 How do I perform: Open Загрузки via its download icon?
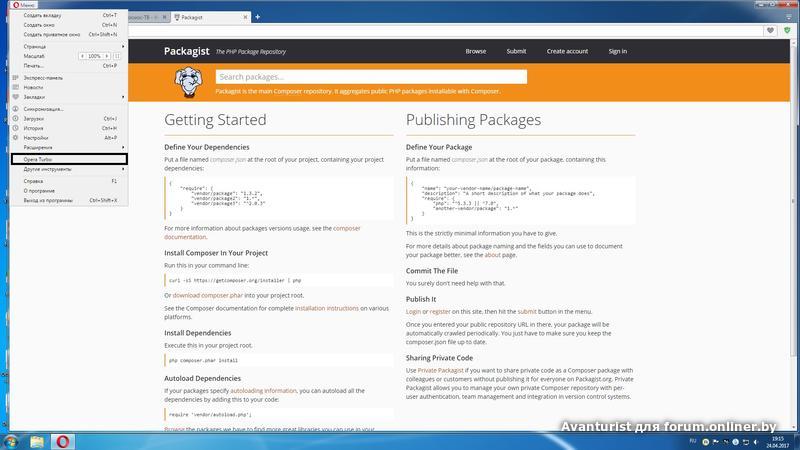[15, 118]
